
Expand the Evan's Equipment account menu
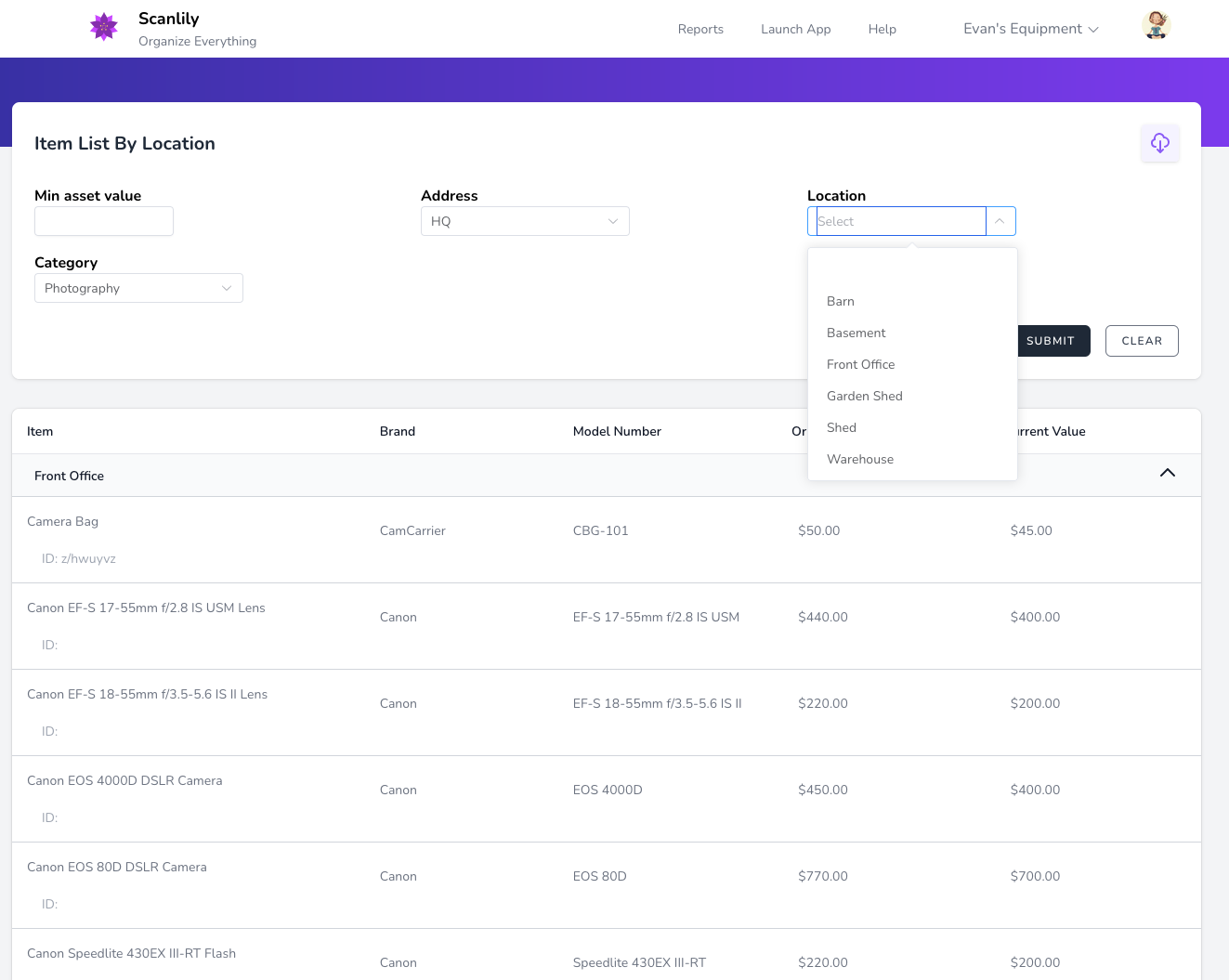pos(1030,29)
